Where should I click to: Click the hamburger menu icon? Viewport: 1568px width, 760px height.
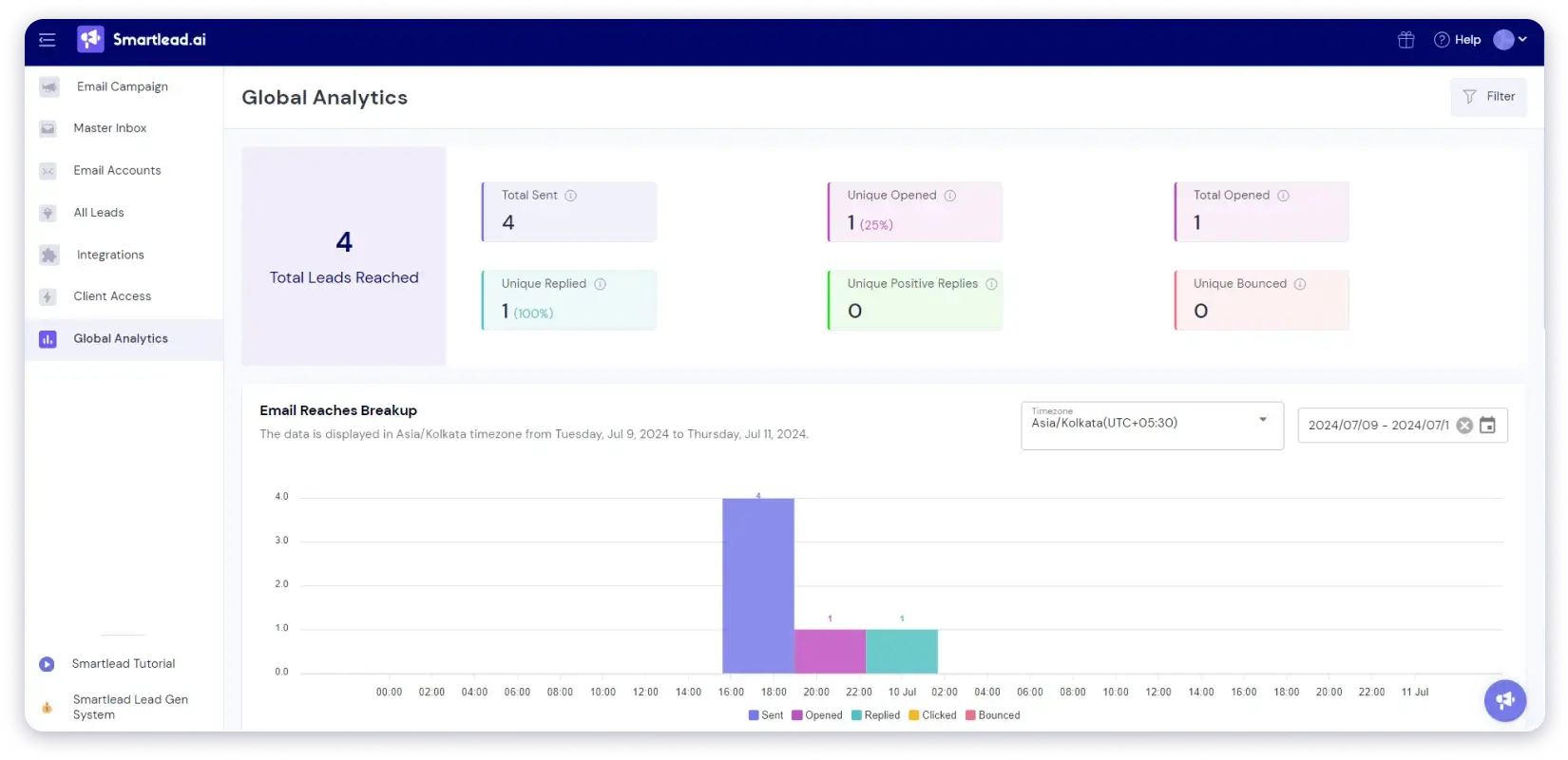click(47, 40)
